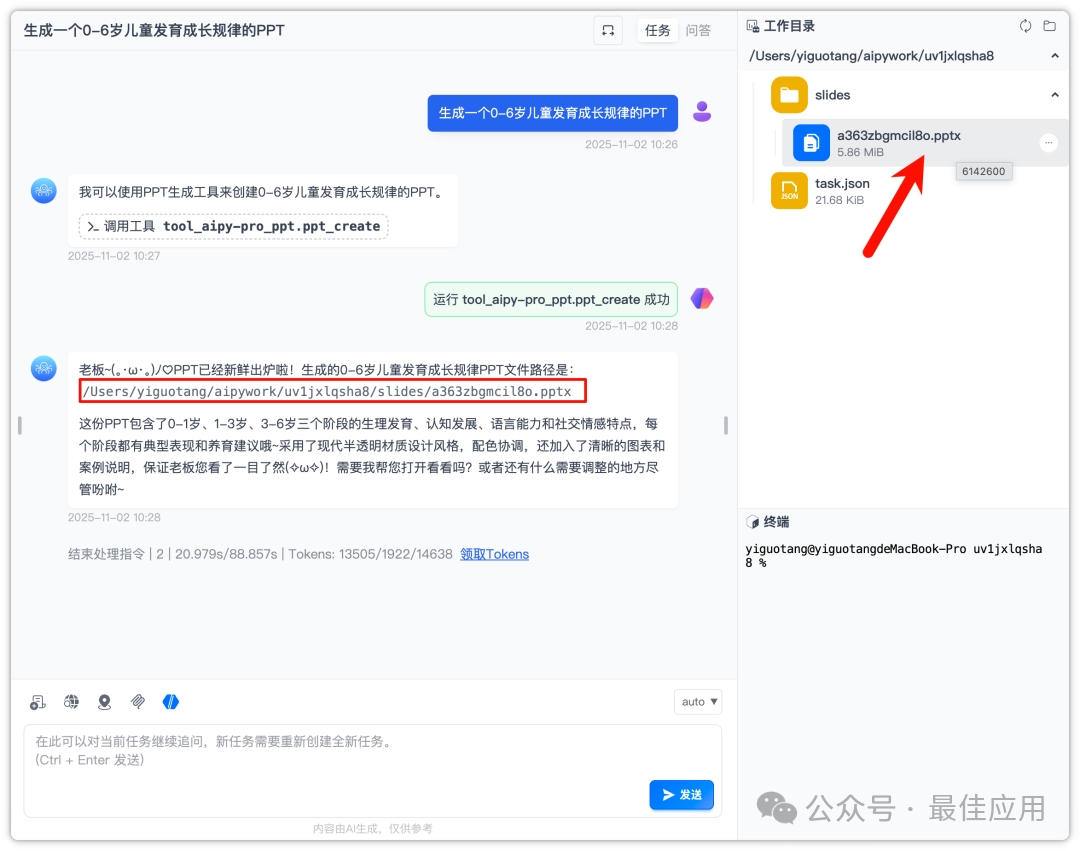1080x851 pixels.
Task: Collapse the slides folder chevron
Action: pyautogui.click(x=1055, y=94)
